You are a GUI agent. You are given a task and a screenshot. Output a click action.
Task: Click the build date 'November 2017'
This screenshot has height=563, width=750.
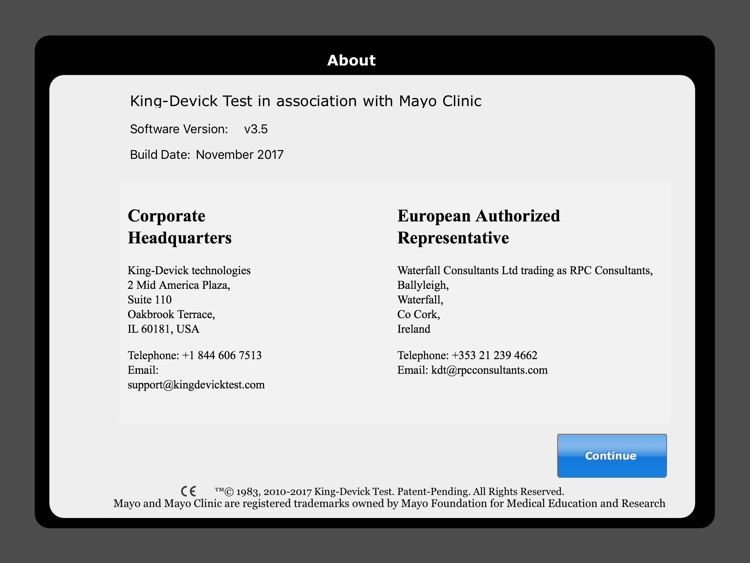(240, 155)
